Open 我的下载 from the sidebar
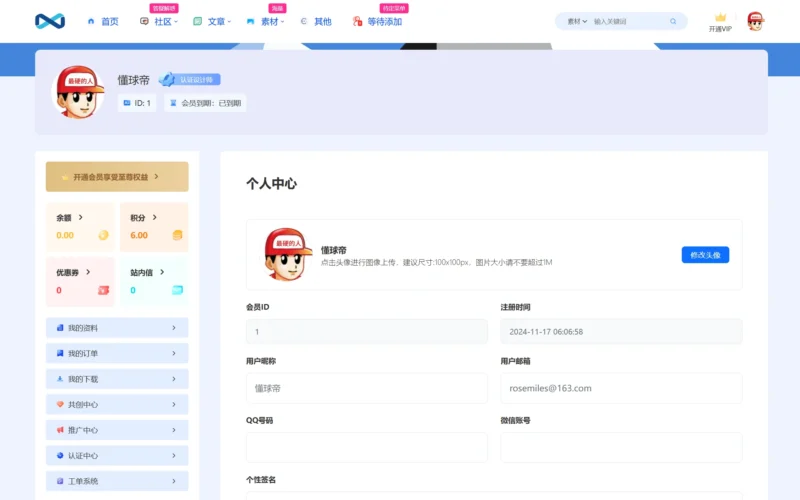The height and width of the screenshot is (500, 800). coord(117,379)
